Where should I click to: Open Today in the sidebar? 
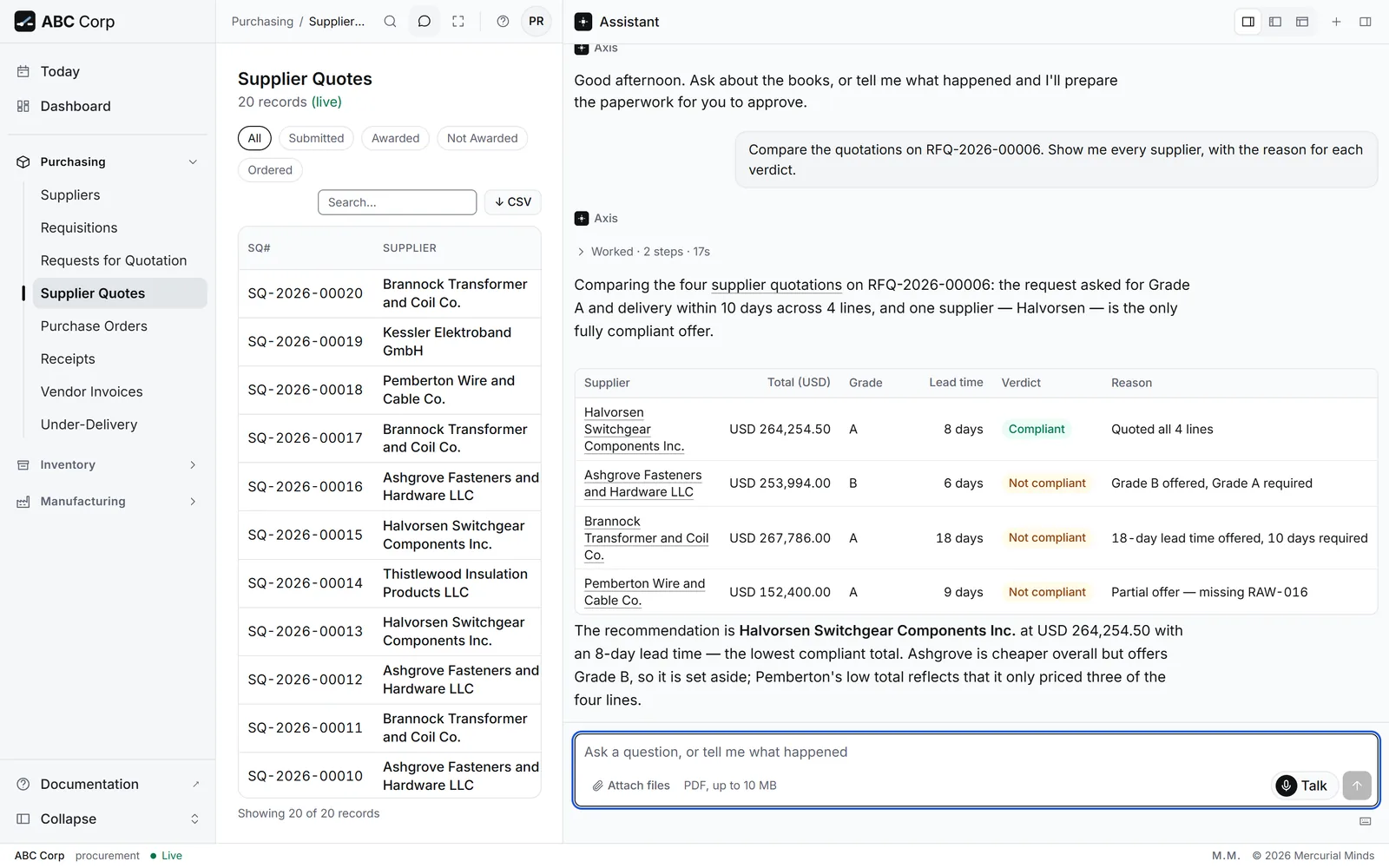coord(108,71)
